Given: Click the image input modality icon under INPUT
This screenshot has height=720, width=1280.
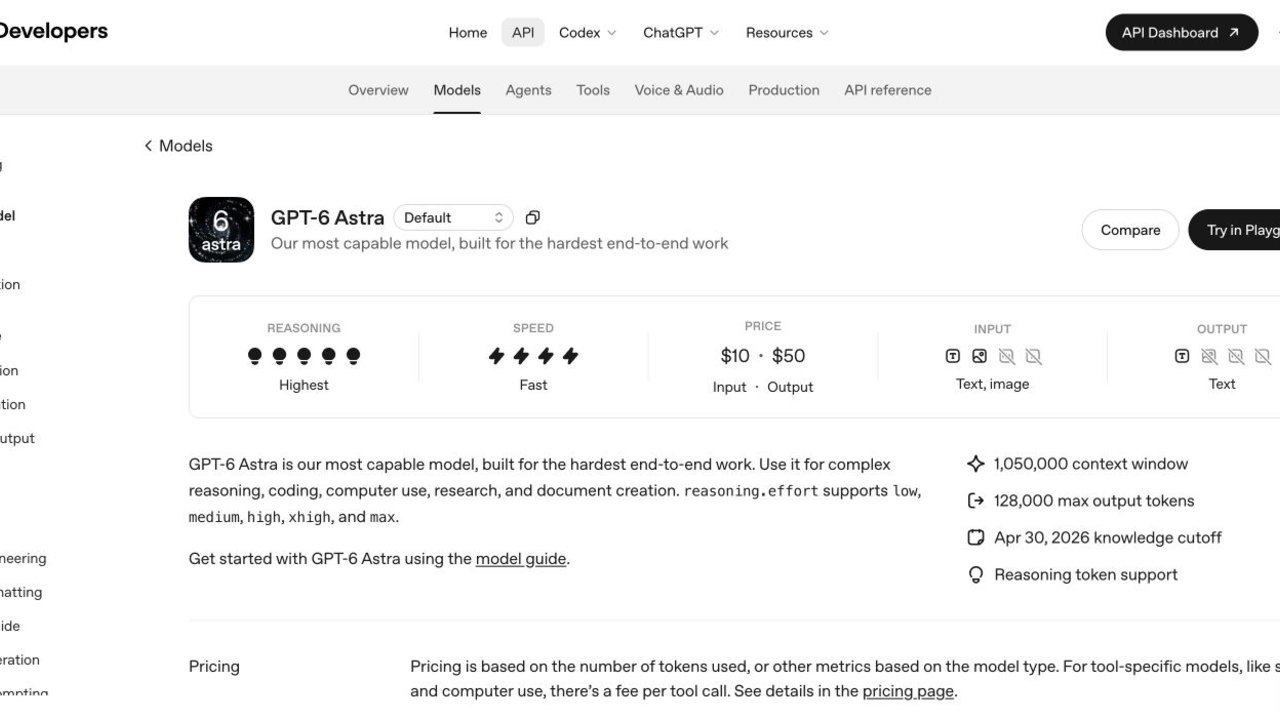Looking at the screenshot, I should tap(980, 356).
